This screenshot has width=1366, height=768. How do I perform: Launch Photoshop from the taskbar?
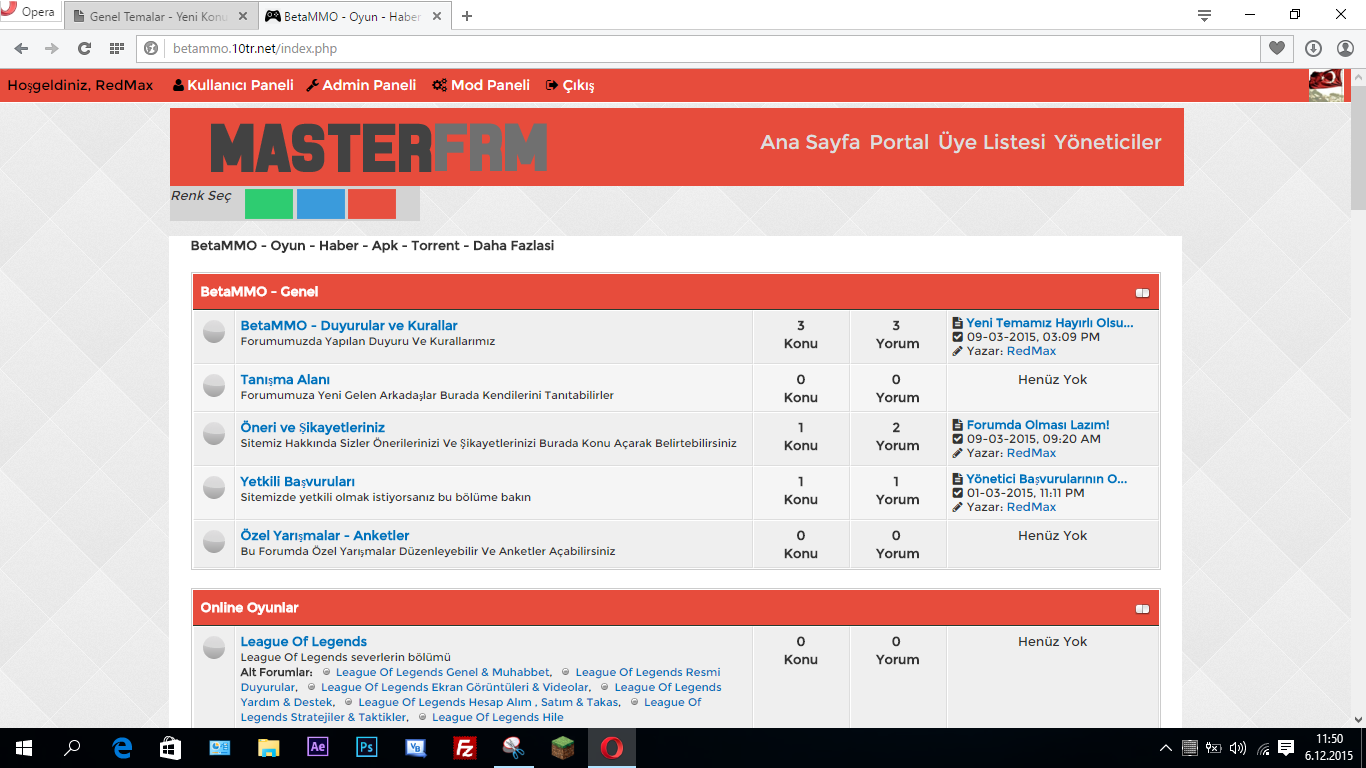[367, 747]
